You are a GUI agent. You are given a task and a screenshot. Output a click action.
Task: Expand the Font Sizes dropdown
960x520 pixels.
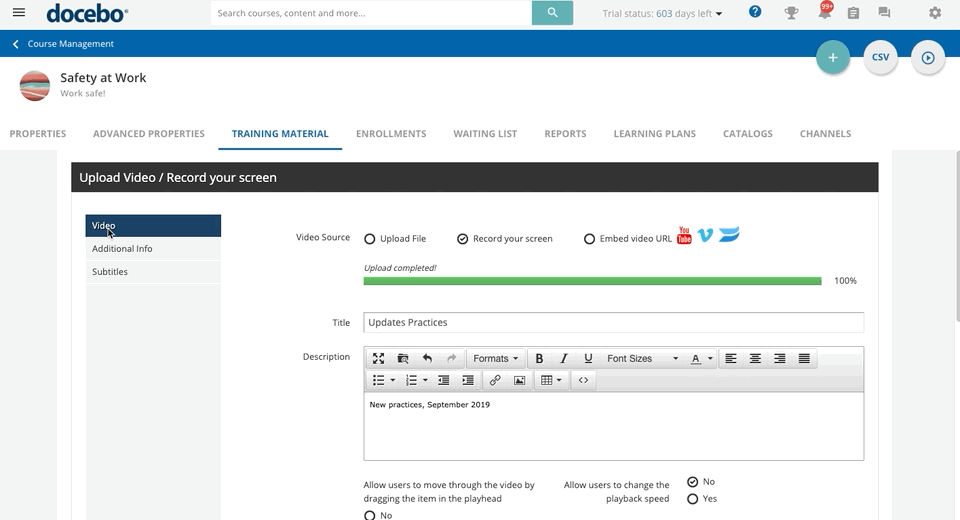pos(642,358)
